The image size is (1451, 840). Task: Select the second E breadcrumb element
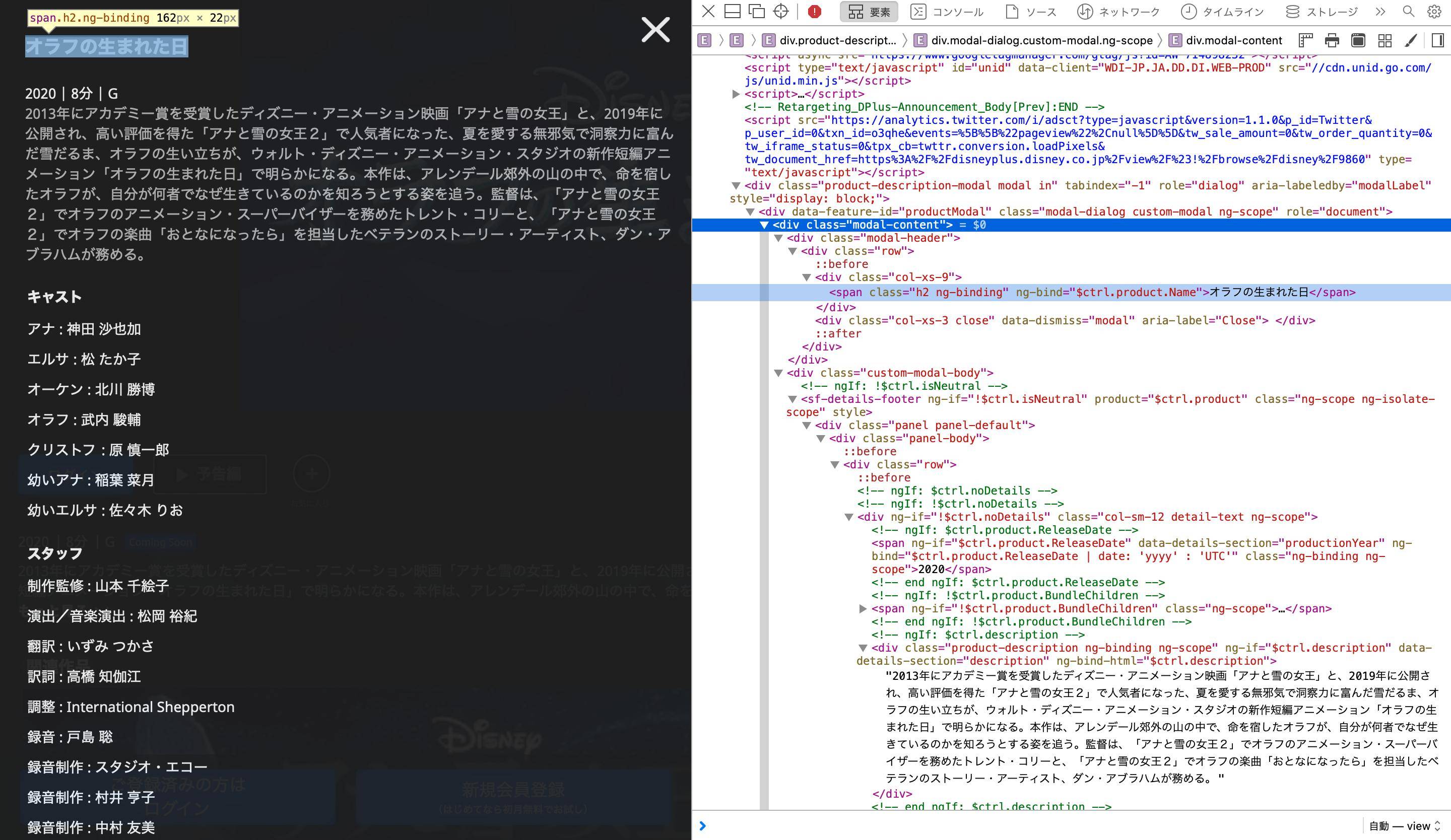pos(737,40)
